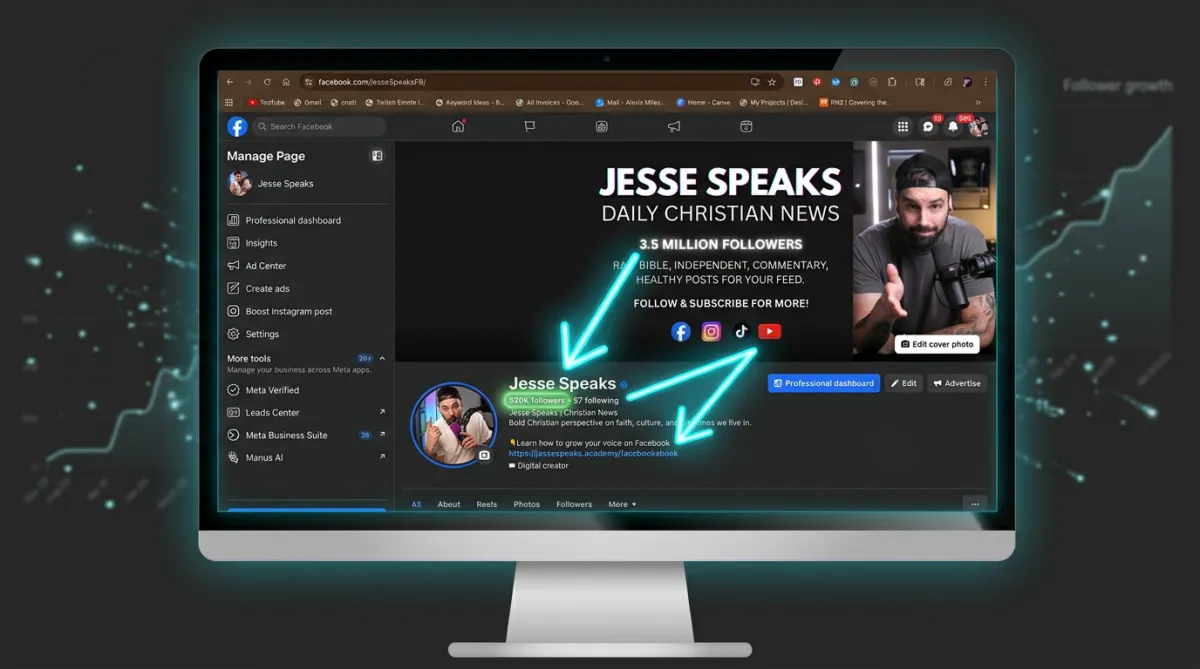
Task: Open the Keyword Ideas bookmark
Action: pyautogui.click(x=470, y=102)
